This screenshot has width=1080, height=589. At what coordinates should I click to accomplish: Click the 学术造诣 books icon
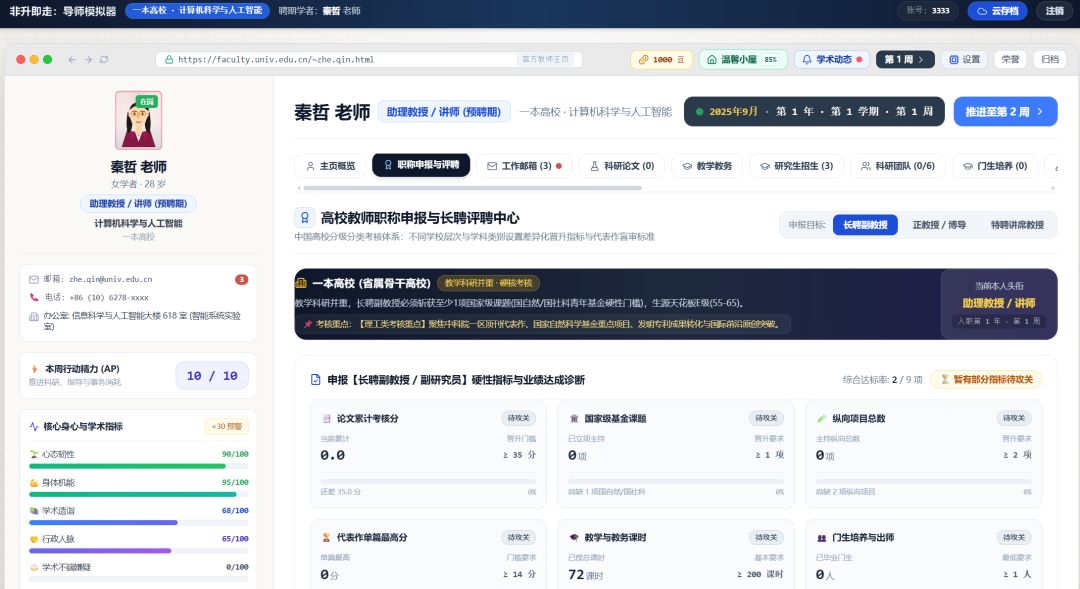click(x=34, y=511)
